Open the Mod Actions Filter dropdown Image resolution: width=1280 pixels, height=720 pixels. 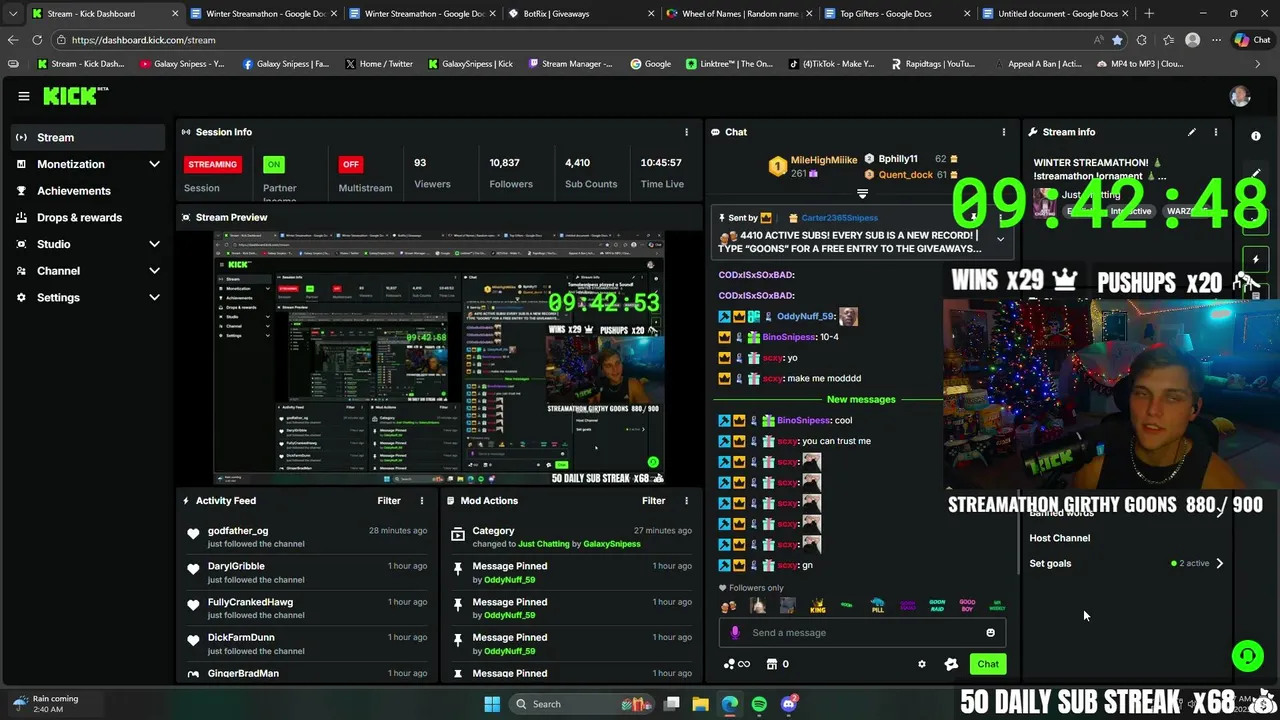pyautogui.click(x=653, y=501)
